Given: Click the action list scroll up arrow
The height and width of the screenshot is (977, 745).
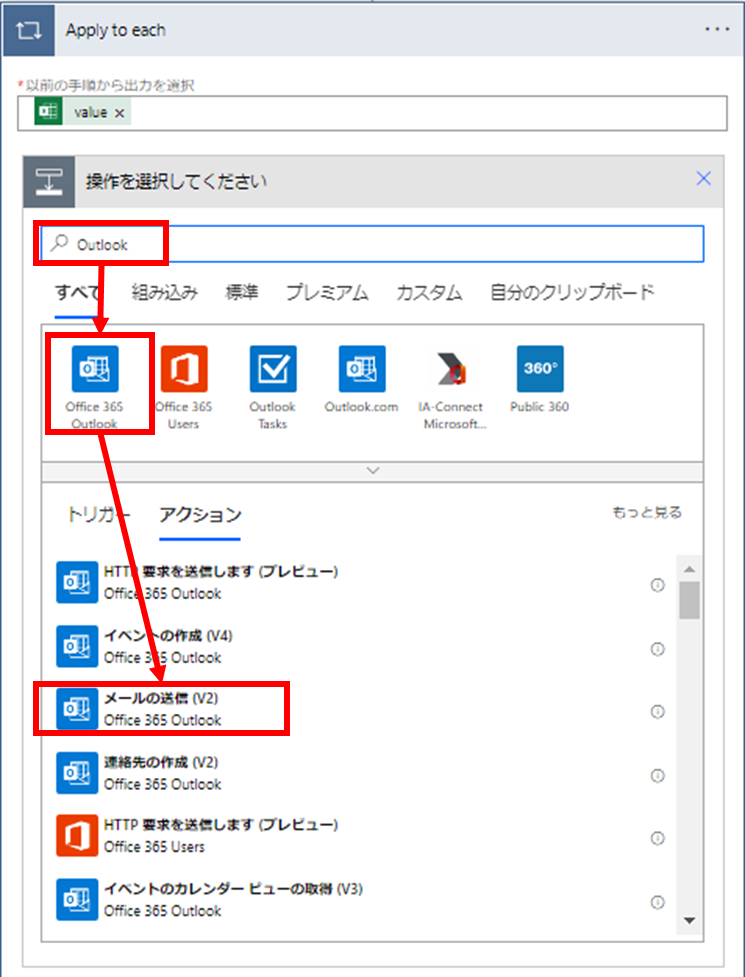Looking at the screenshot, I should pyautogui.click(x=689, y=569).
